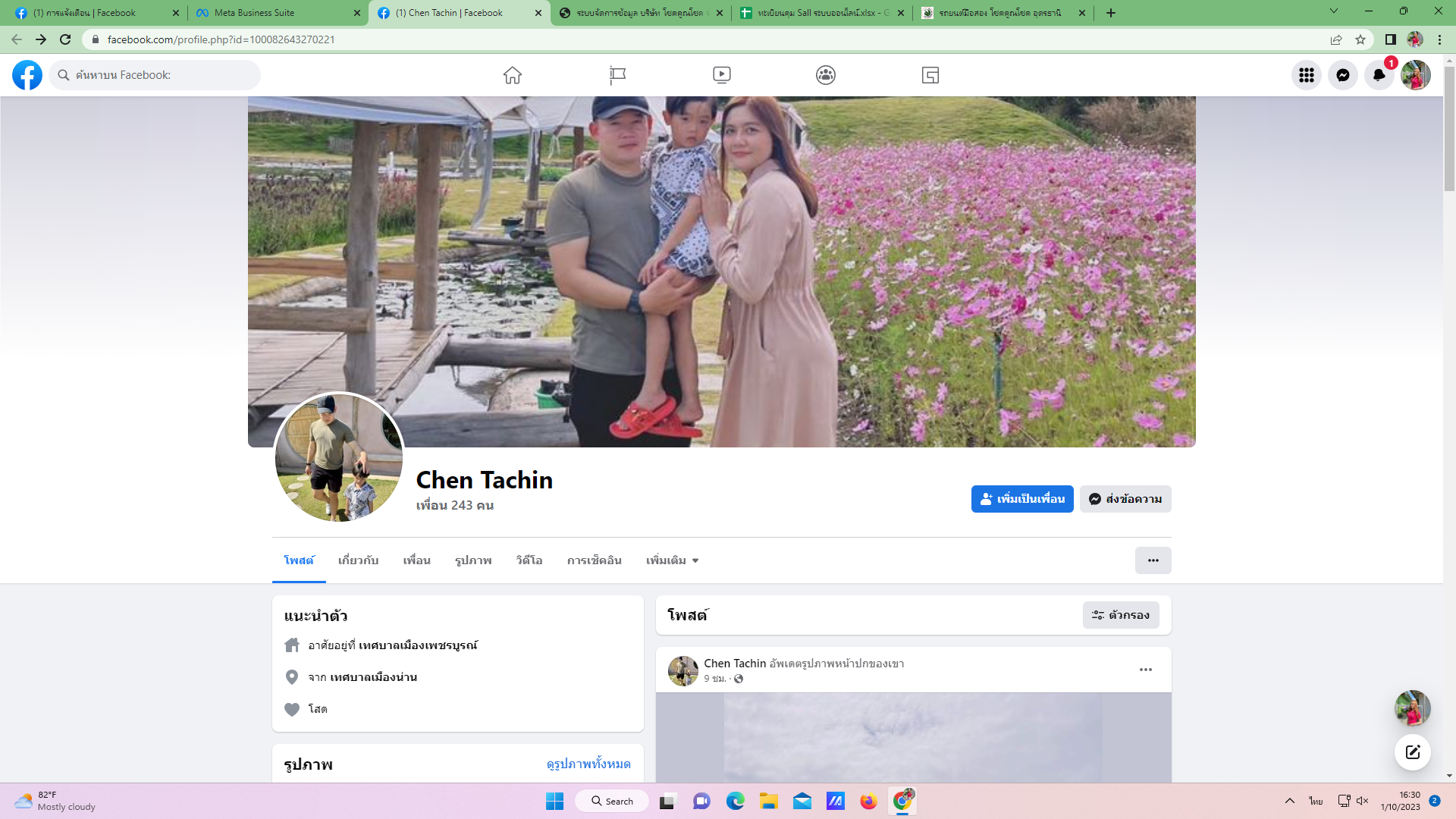Open the ดูรูปภาพทั้งหมด link

[x=588, y=764]
